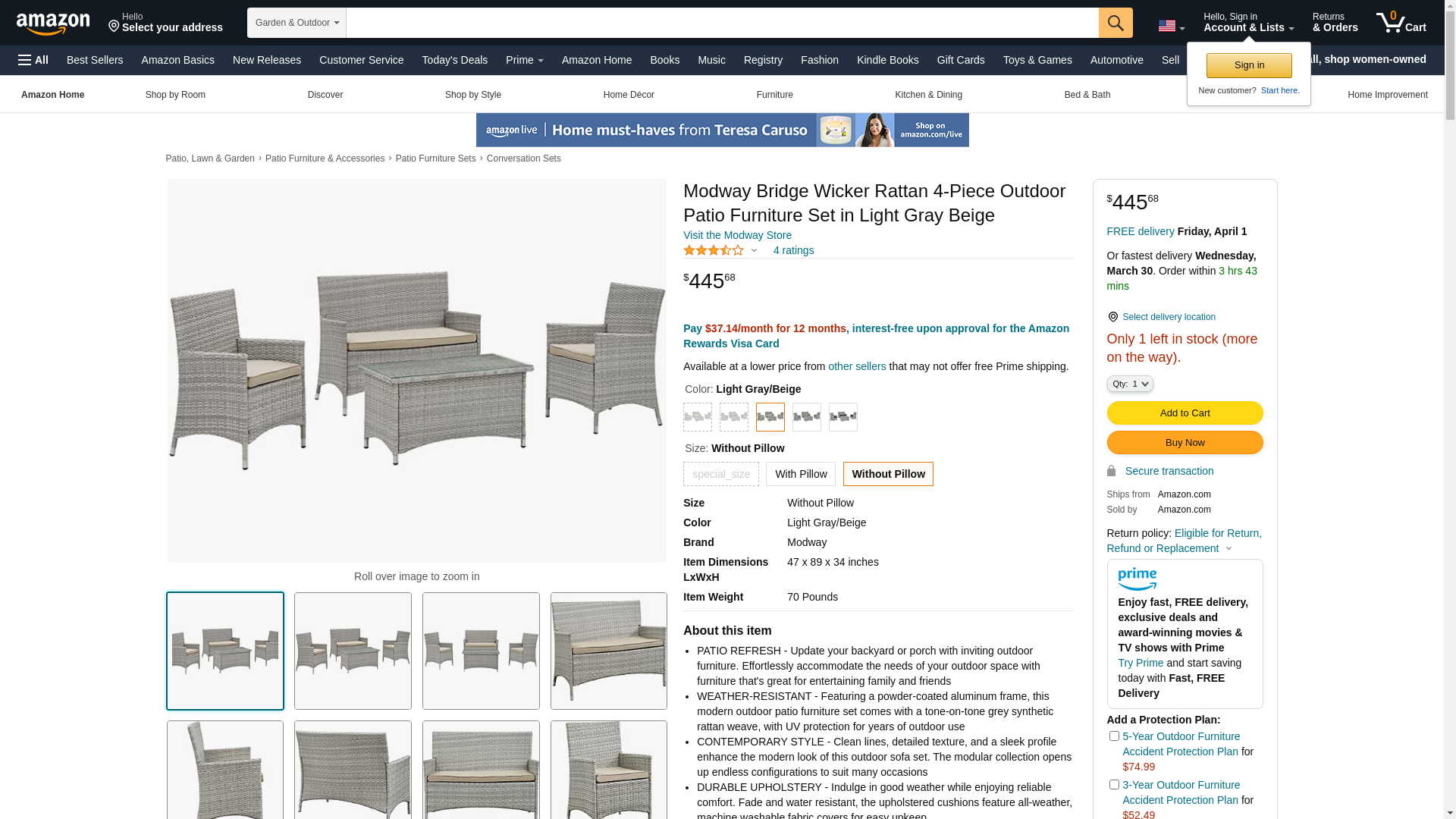Image resolution: width=1456 pixels, height=819 pixels.
Task: Click the Add to Cart button
Action: pyautogui.click(x=1185, y=413)
